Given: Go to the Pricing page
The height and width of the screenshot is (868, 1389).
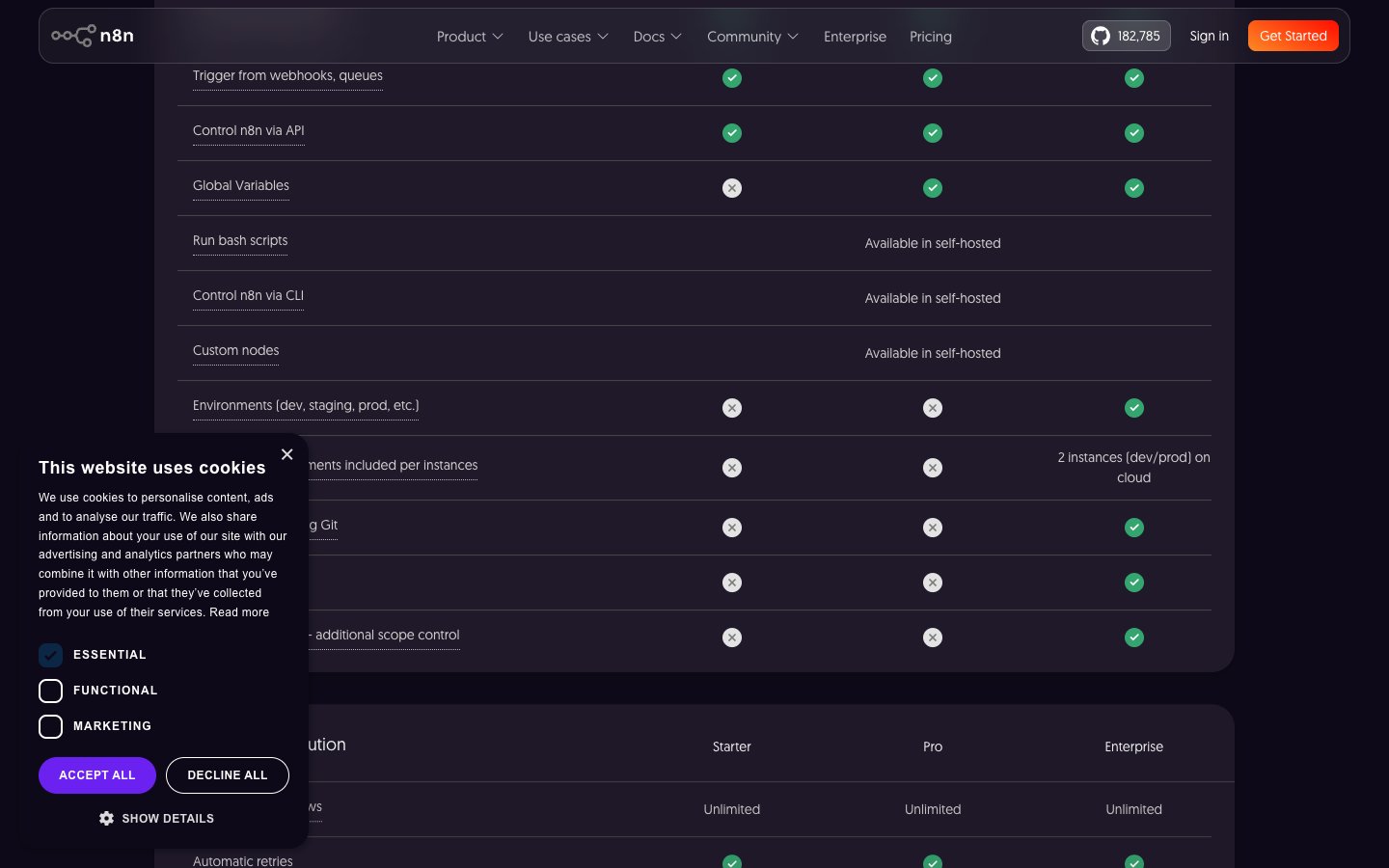Looking at the screenshot, I should point(930,37).
